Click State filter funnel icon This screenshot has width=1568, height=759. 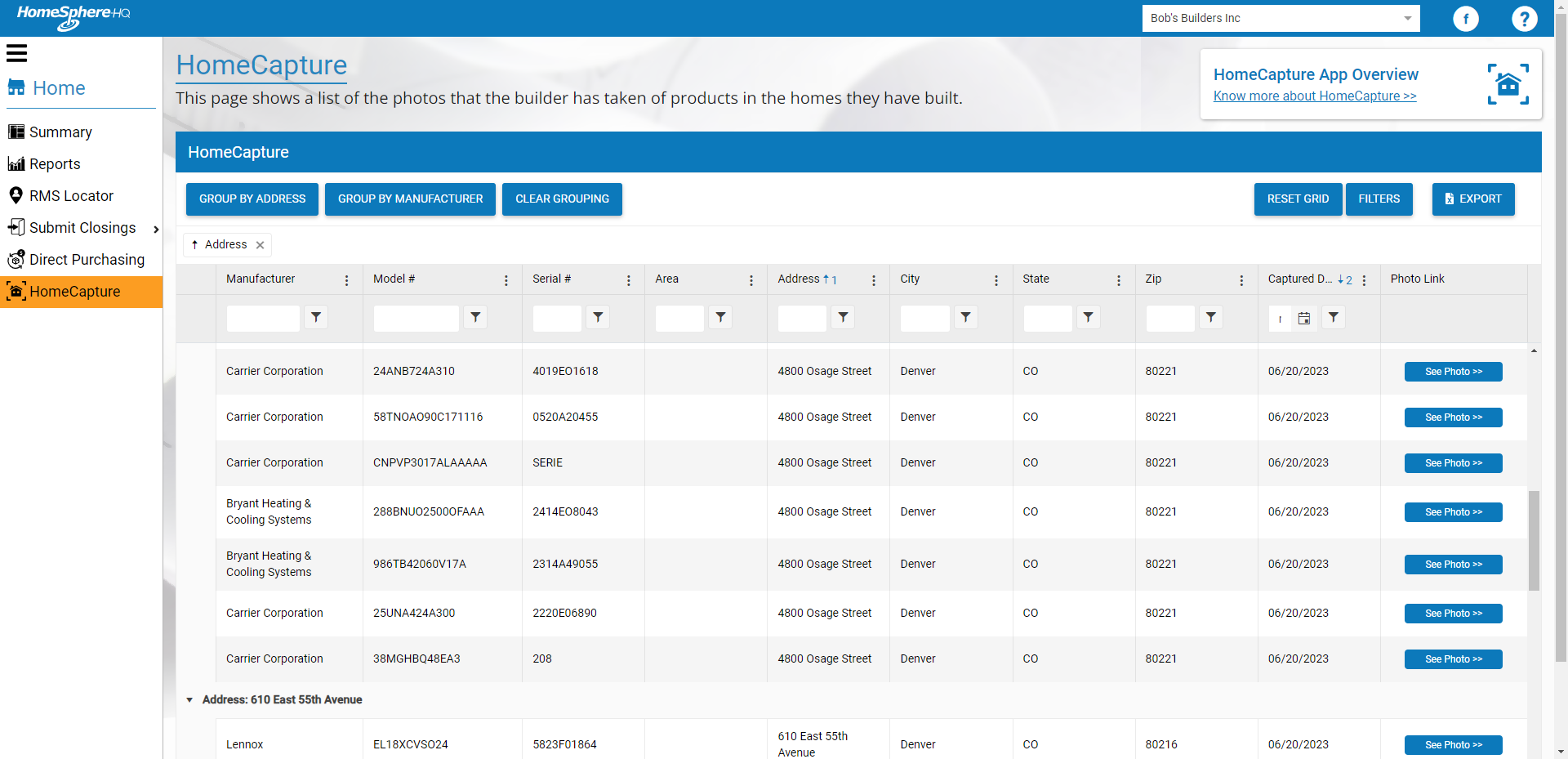pos(1088,317)
